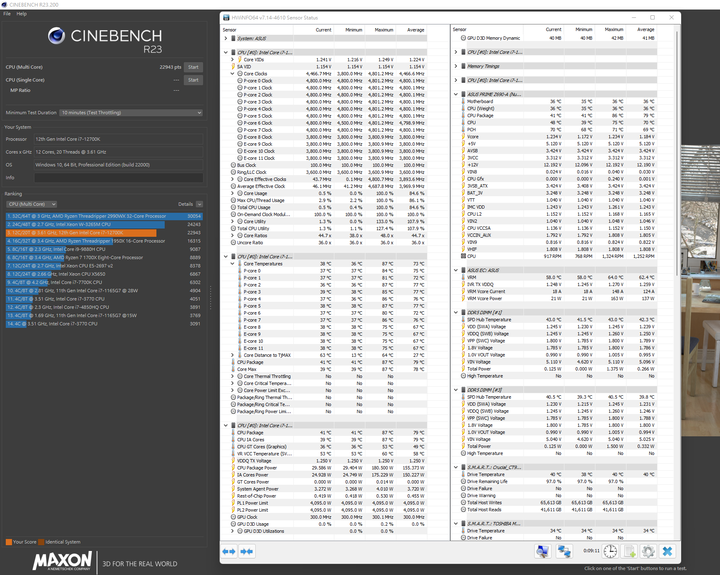Click the Maximum column header in left sensor pane
The height and width of the screenshot is (575, 720).
pyautogui.click(x=383, y=30)
